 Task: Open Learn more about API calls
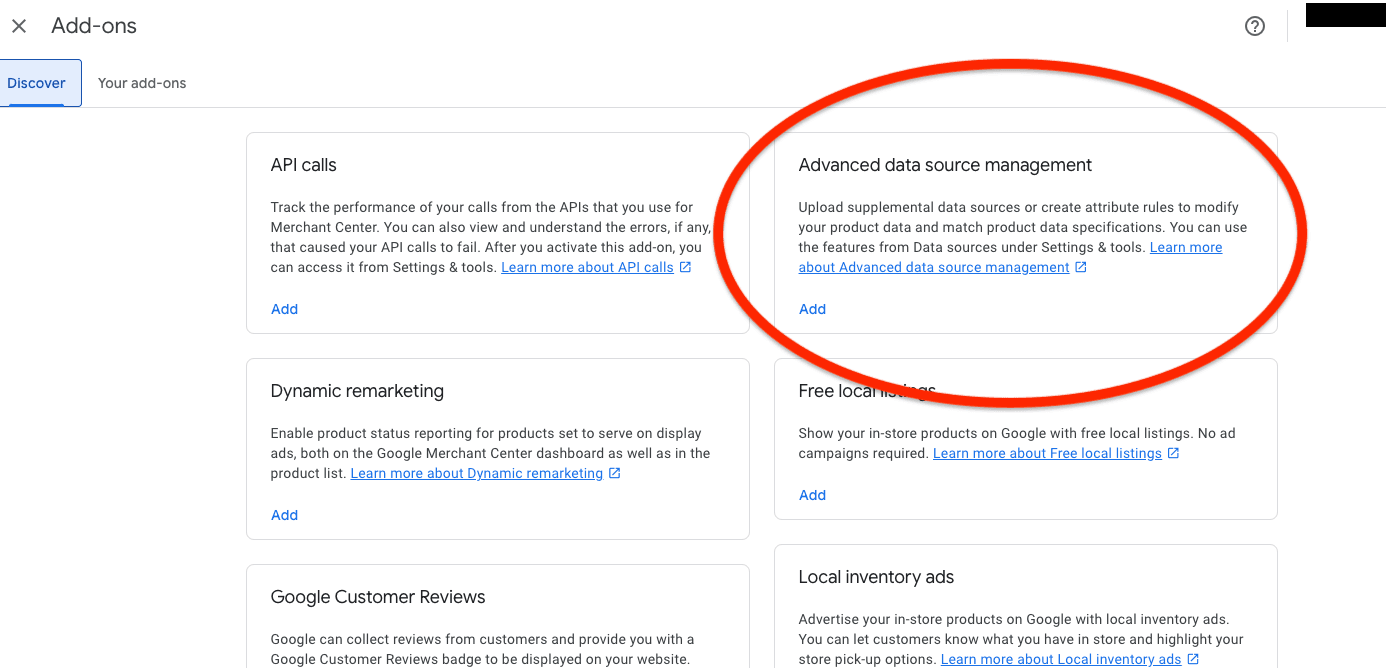[x=586, y=266]
